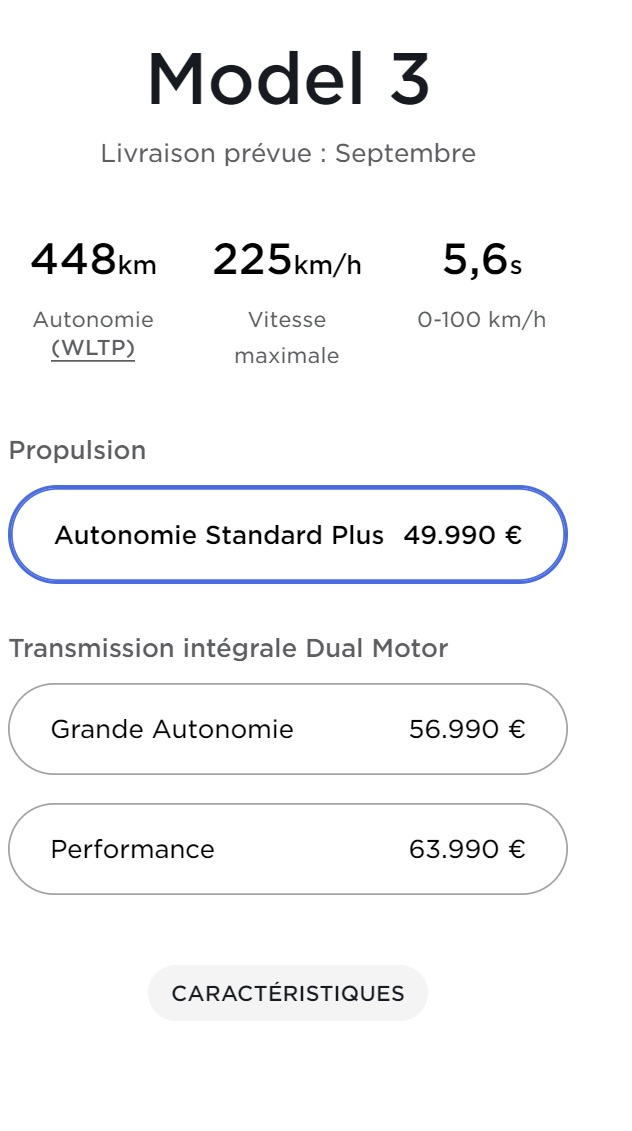Click the 448 km range figure

(x=93, y=261)
